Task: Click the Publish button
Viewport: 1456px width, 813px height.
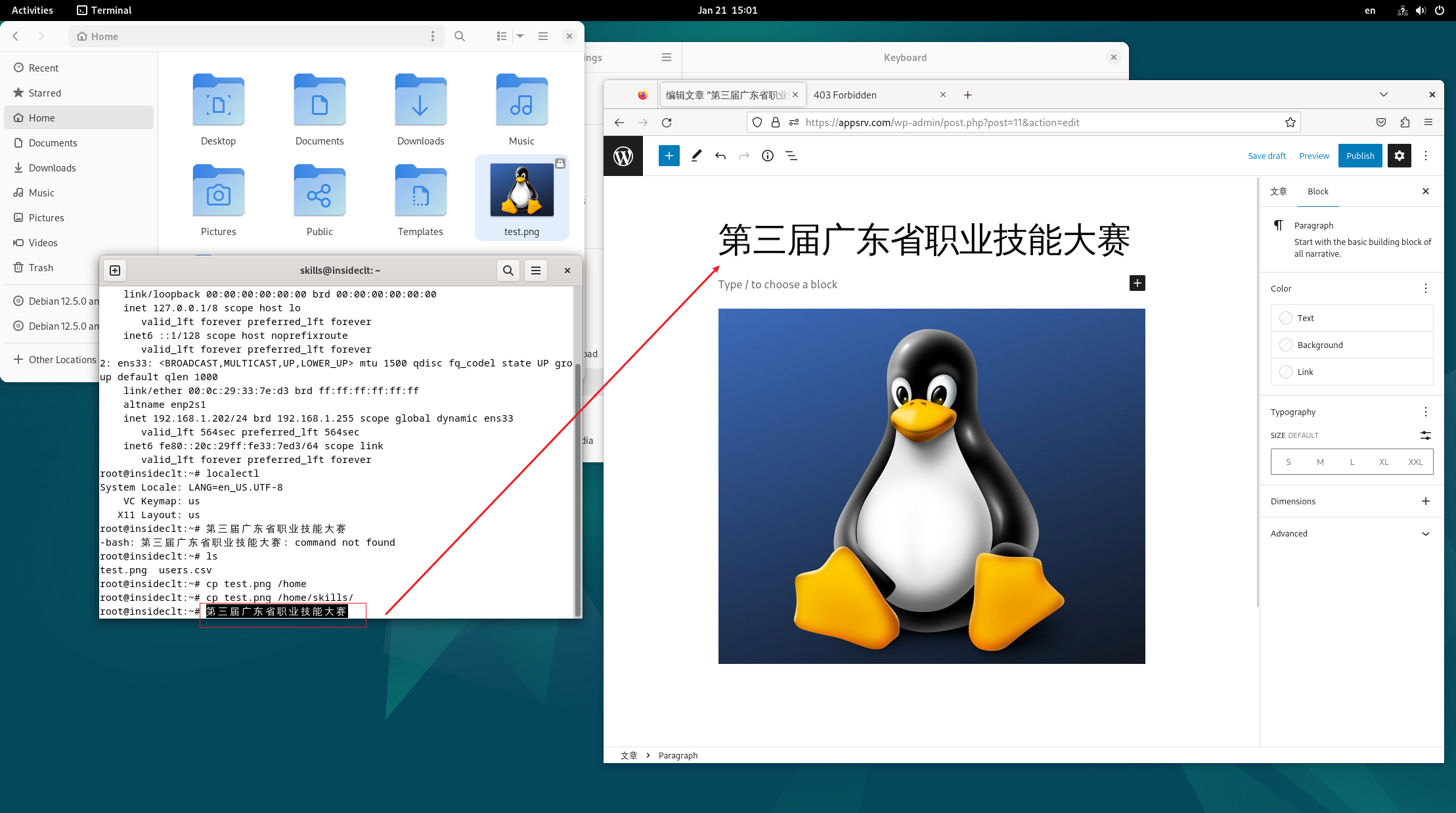Action: coord(1360,156)
